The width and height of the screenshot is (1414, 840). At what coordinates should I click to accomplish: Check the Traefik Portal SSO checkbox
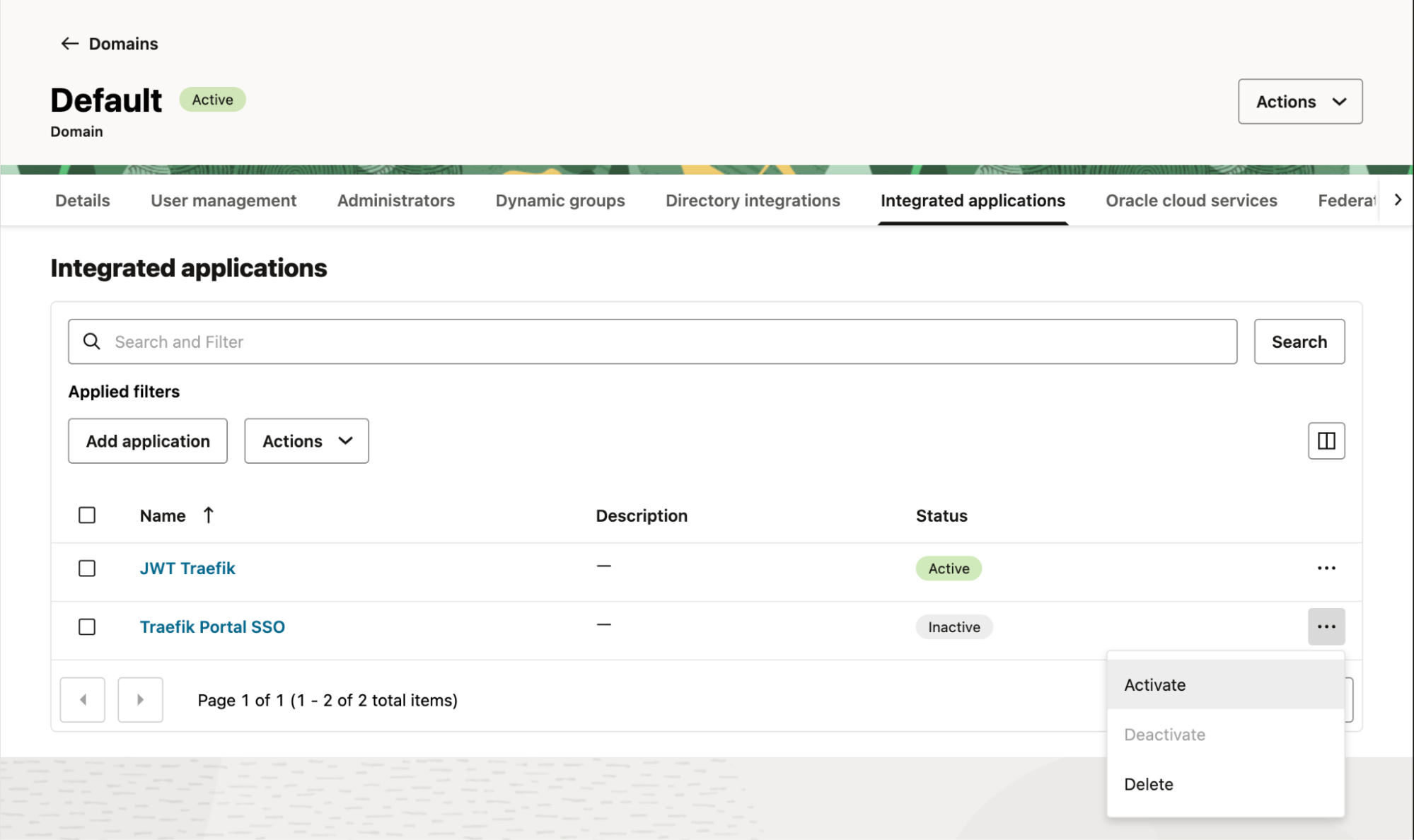pyautogui.click(x=87, y=627)
